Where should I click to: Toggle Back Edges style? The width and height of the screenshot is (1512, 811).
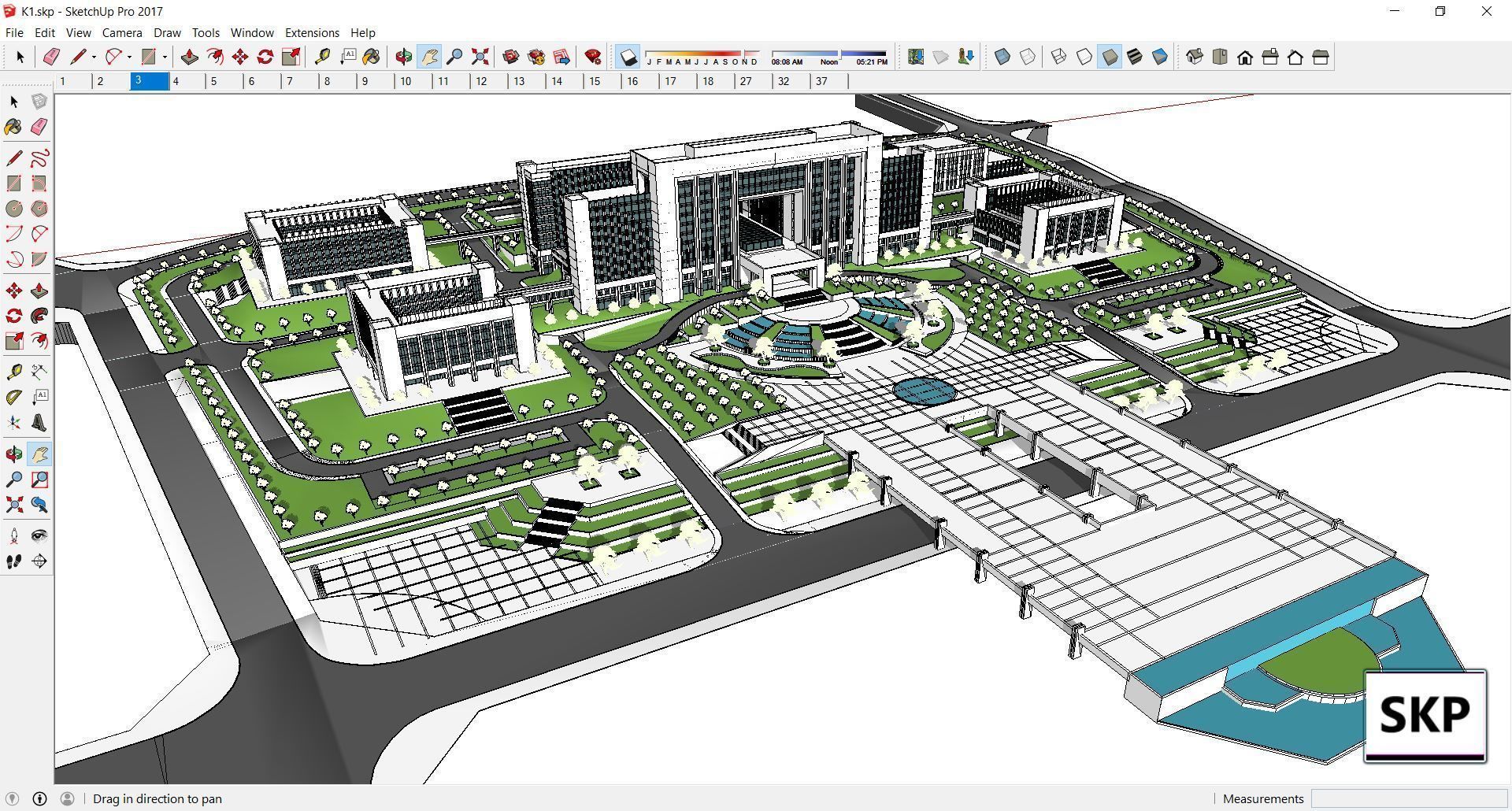1028,57
